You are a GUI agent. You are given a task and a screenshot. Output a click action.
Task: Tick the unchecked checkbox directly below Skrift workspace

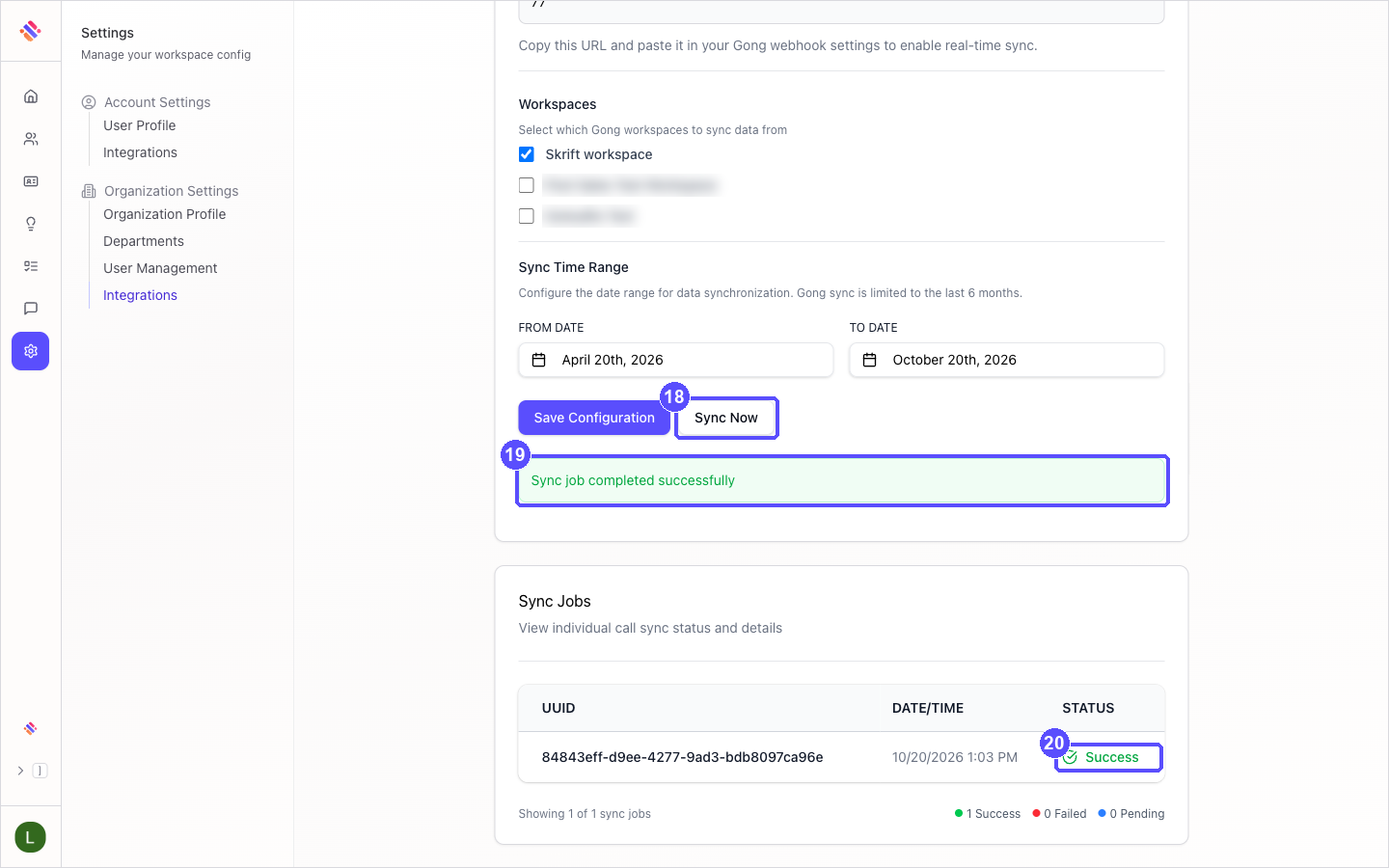point(527,185)
